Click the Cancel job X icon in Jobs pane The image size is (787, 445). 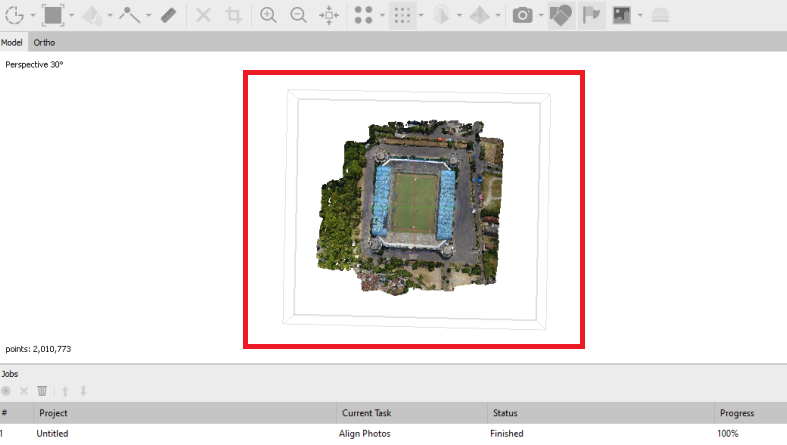24,391
